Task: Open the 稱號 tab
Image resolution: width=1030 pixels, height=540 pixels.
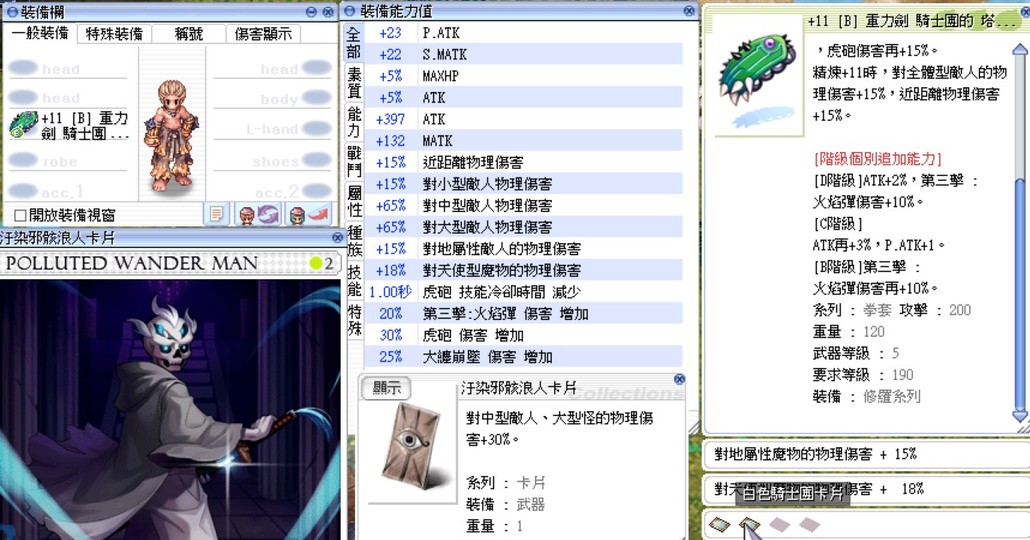Action: click(x=190, y=33)
